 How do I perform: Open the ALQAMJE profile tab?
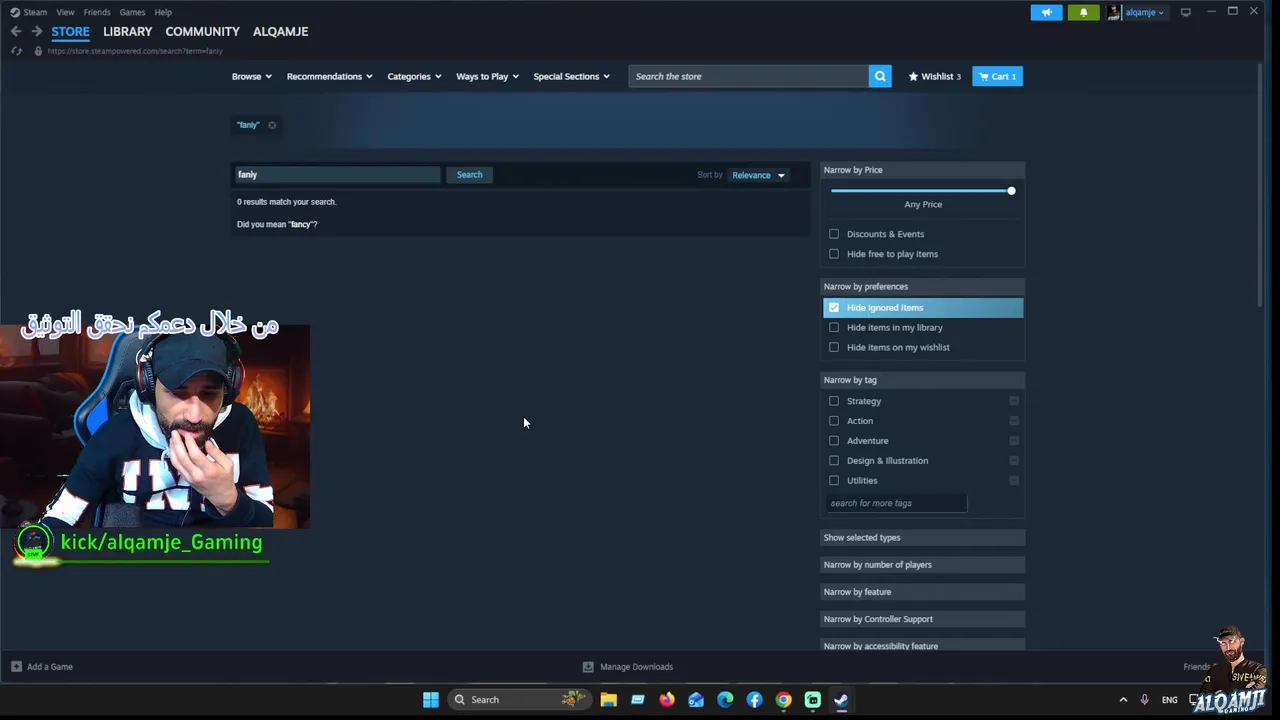[280, 31]
